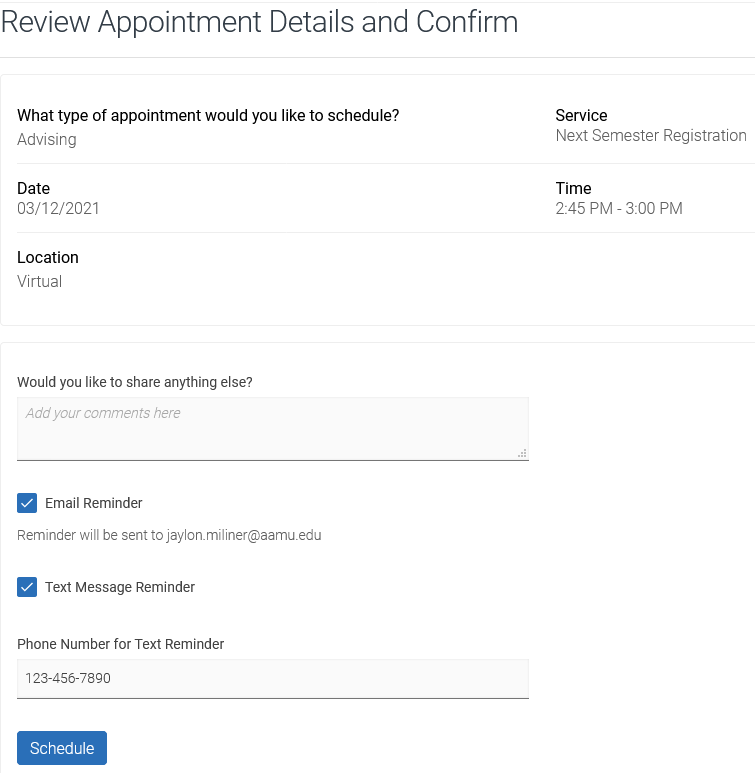Click the appointment type question label
Viewport: 755px width, 773px height.
pos(208,115)
